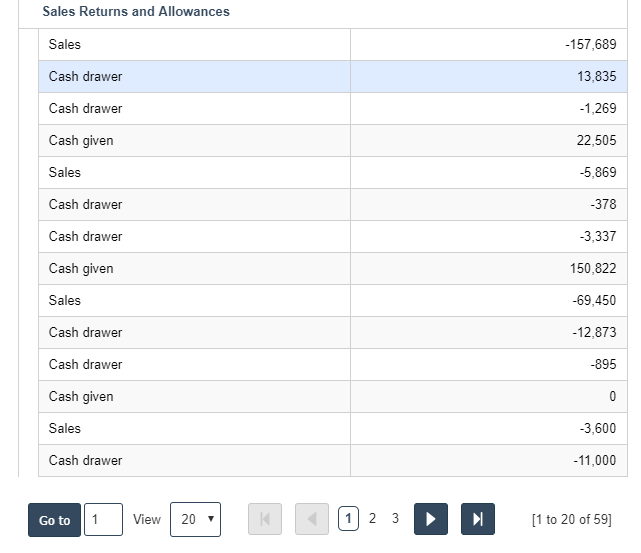The height and width of the screenshot is (553, 641).
Task: Jump to the last page arrow
Action: pyautogui.click(x=477, y=519)
